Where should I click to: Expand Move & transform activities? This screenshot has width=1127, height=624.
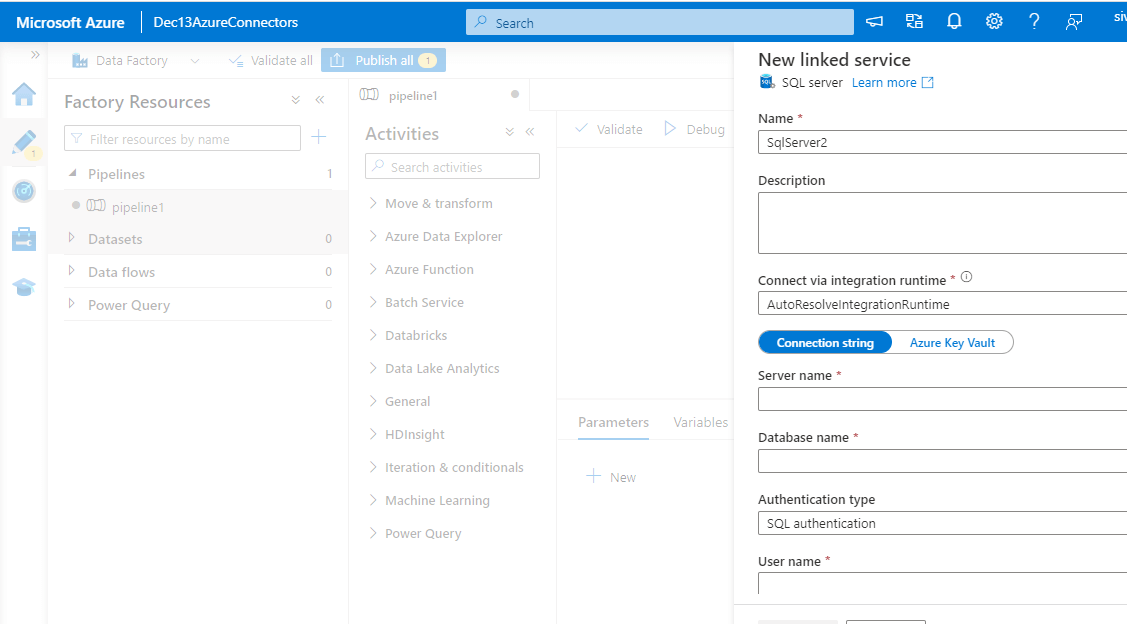coord(437,202)
